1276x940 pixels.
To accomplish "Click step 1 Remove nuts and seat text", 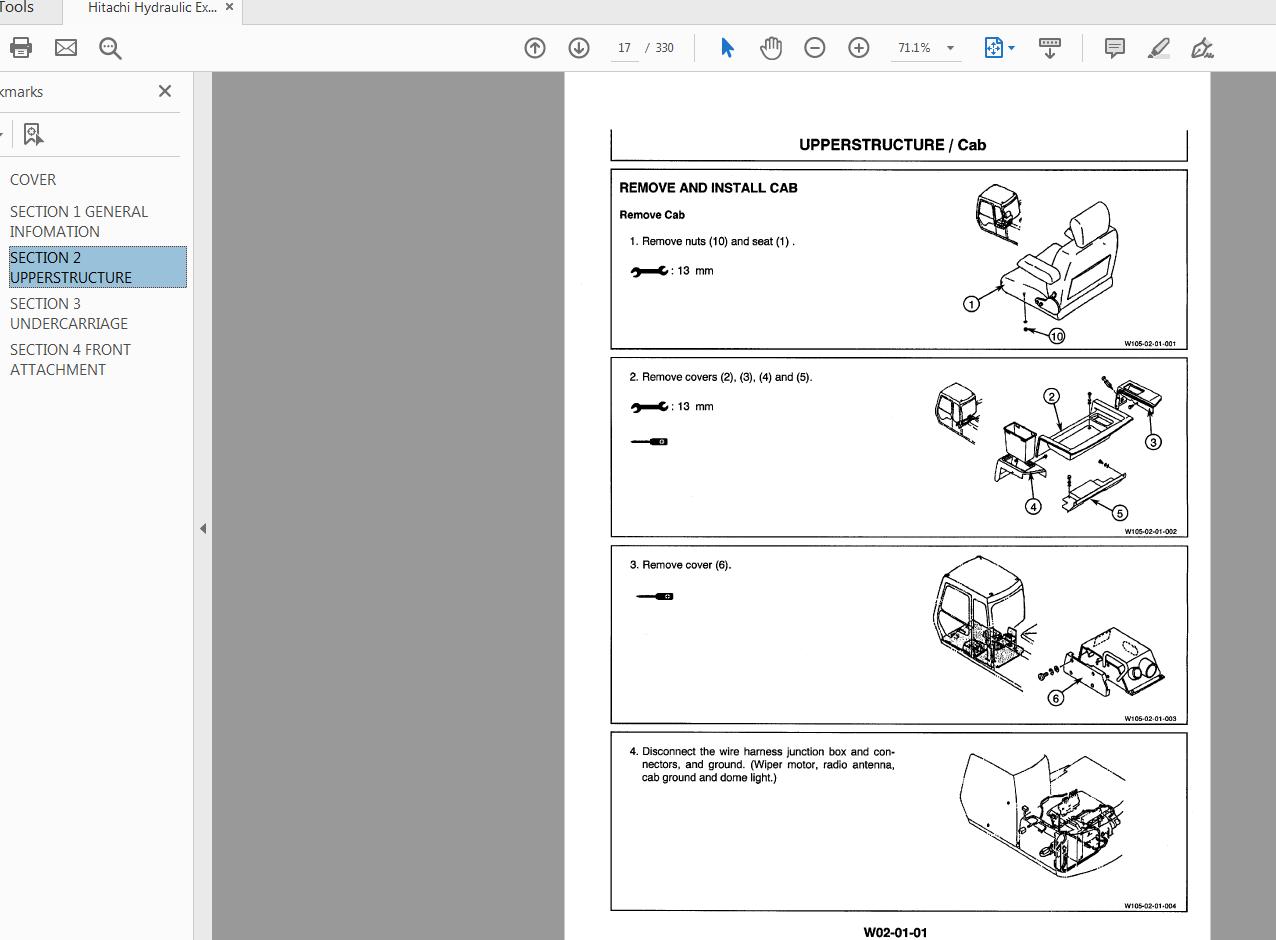I will click(712, 241).
